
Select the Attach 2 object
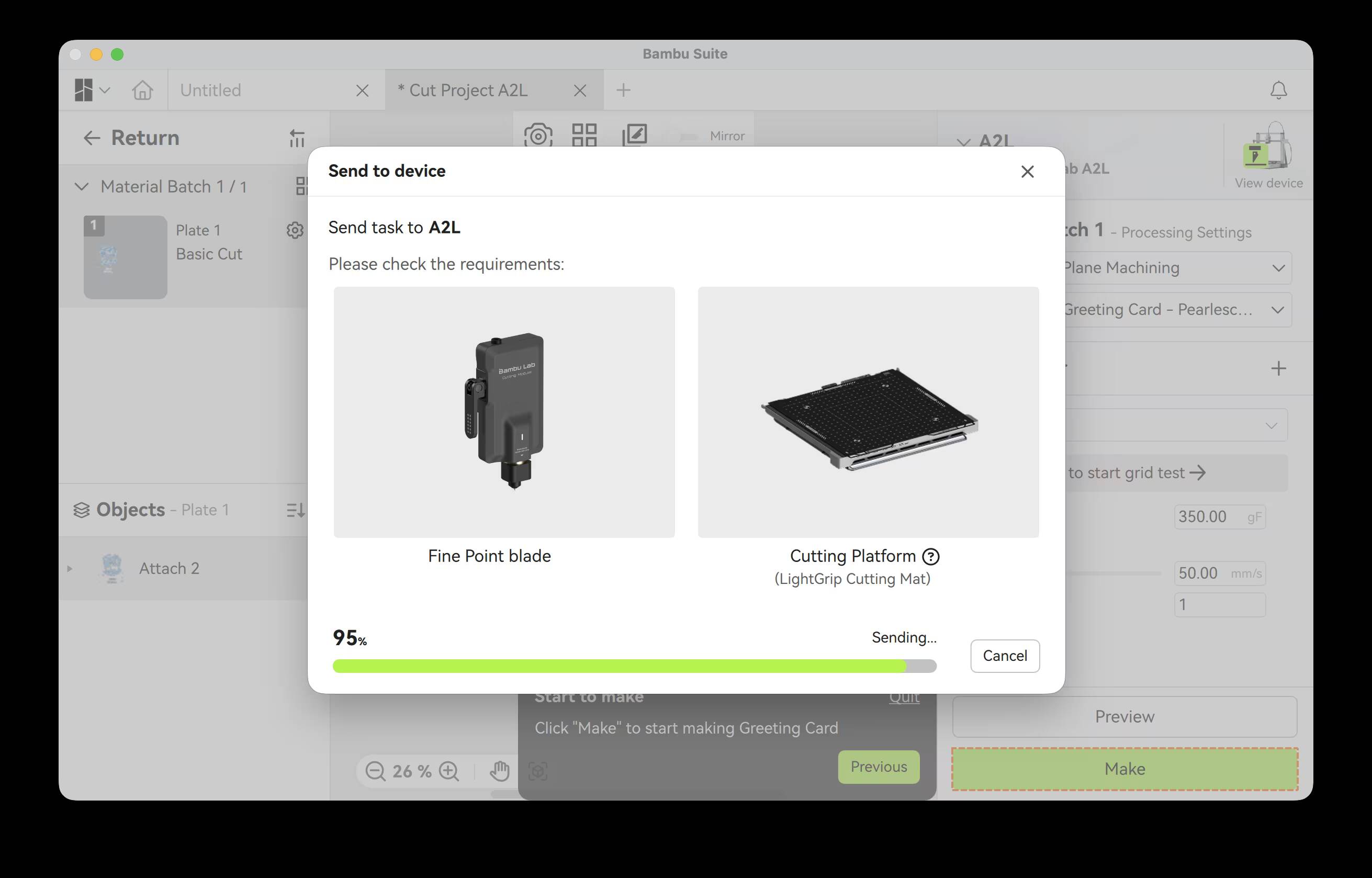pos(184,568)
